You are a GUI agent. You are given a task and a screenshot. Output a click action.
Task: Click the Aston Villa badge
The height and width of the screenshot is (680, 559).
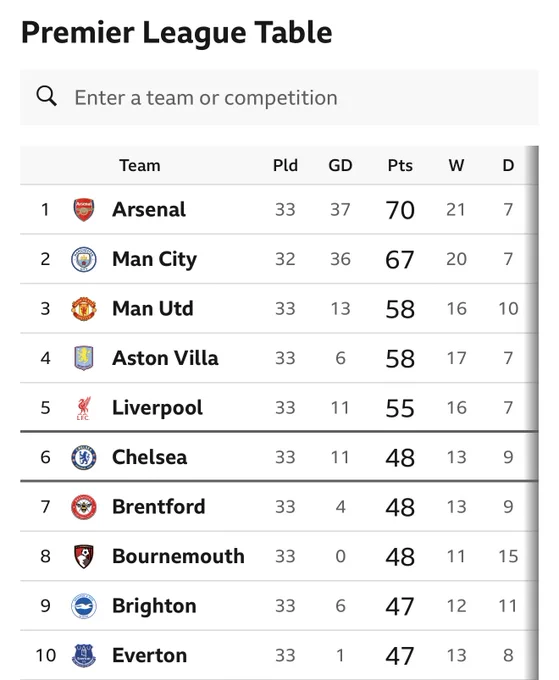[x=84, y=358]
